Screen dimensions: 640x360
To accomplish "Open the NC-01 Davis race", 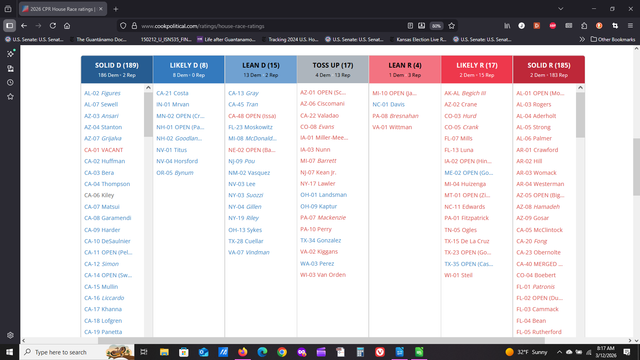I will click(389, 104).
